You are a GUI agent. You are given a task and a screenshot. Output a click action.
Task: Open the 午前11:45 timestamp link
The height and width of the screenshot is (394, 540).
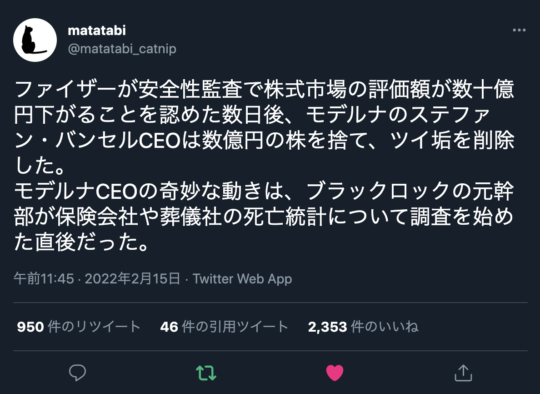[x=44, y=278]
